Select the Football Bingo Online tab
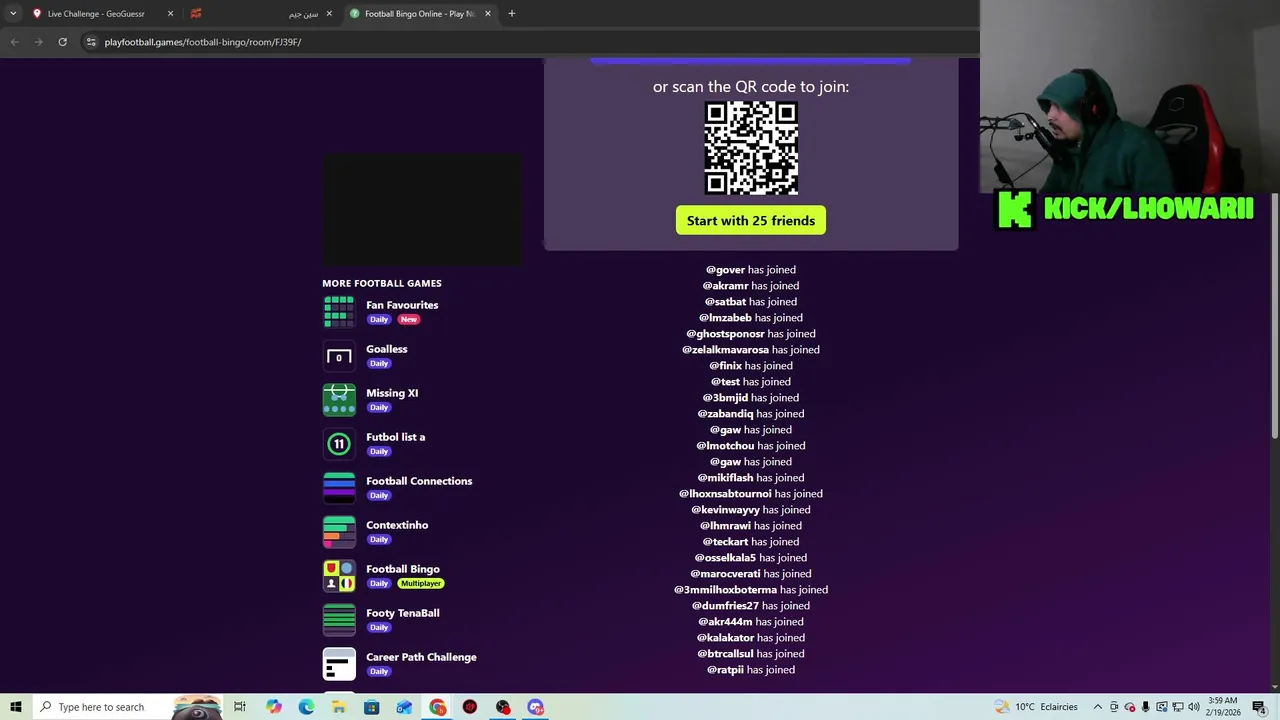 tap(420, 14)
